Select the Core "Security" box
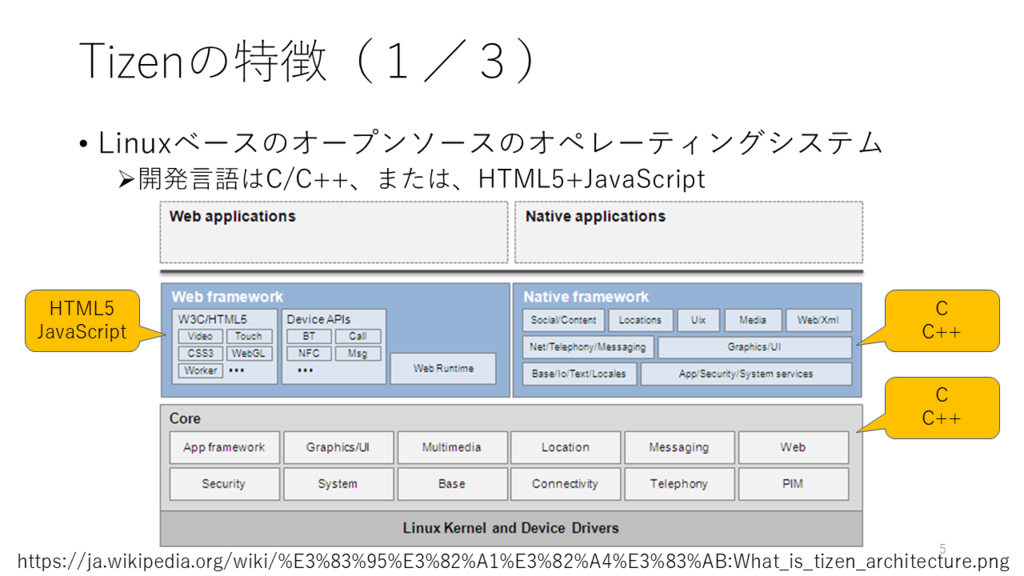The width and height of the screenshot is (1024, 576). 225,484
